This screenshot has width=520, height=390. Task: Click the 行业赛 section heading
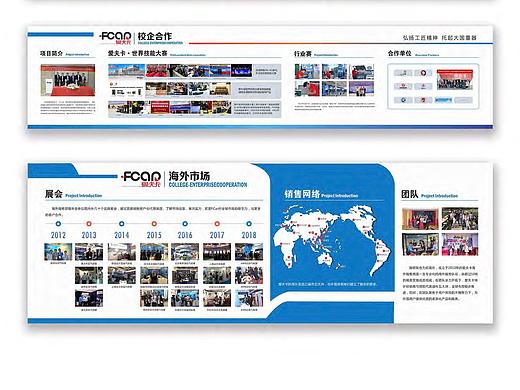click(303, 54)
